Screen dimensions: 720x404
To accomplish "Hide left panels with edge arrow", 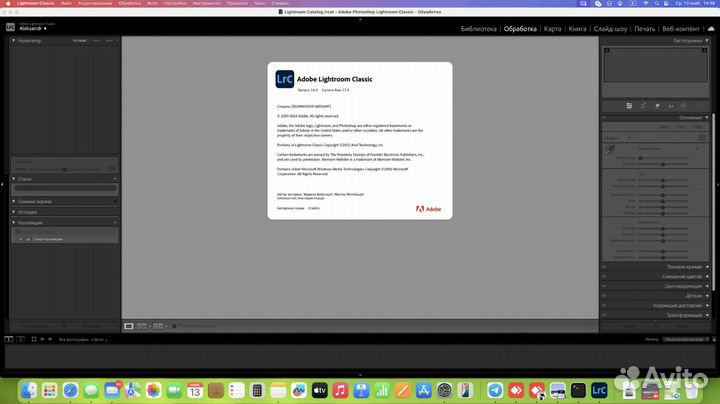I will point(2,185).
